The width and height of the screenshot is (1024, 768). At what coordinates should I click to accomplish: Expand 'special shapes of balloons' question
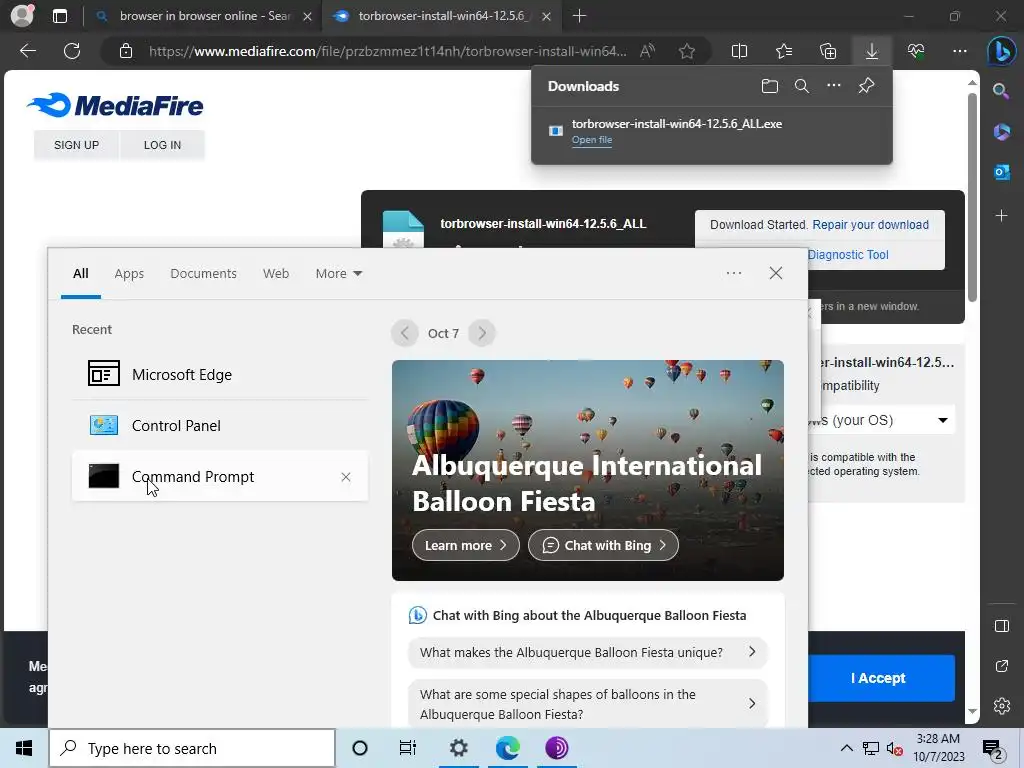click(x=588, y=704)
